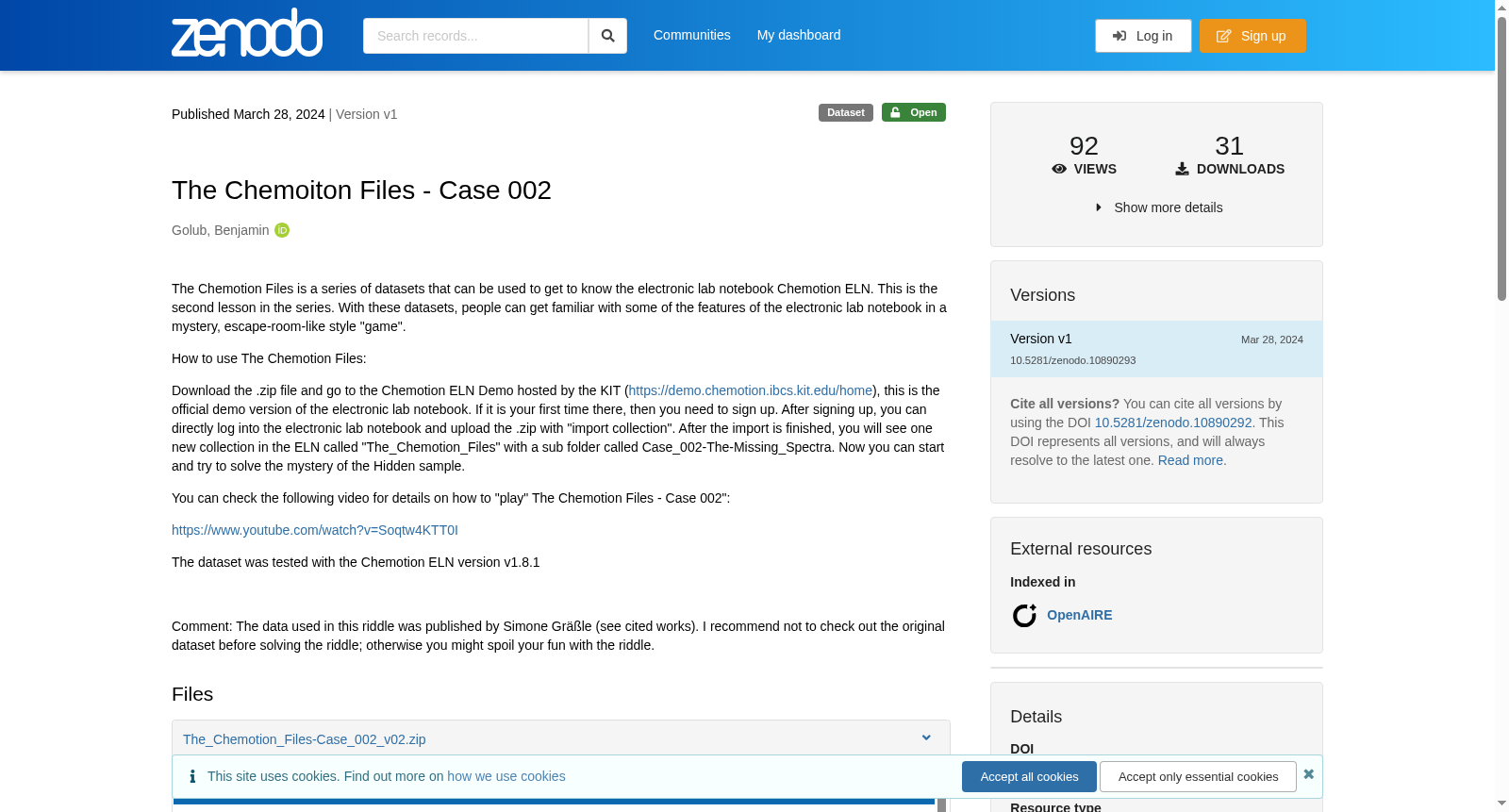
Task: Click the Published March 28, 2024 text
Action: [248, 114]
